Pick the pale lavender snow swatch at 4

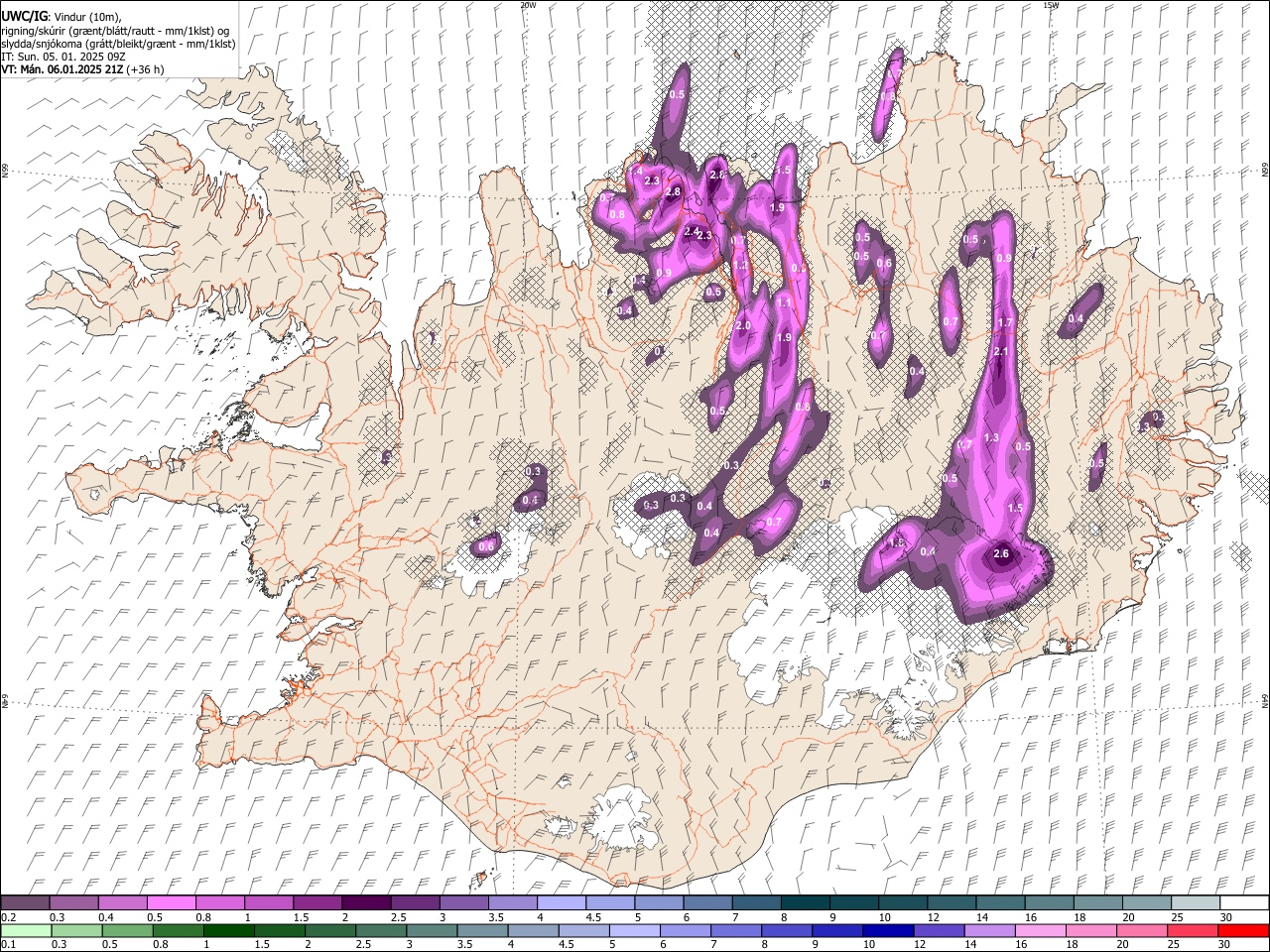(560, 902)
